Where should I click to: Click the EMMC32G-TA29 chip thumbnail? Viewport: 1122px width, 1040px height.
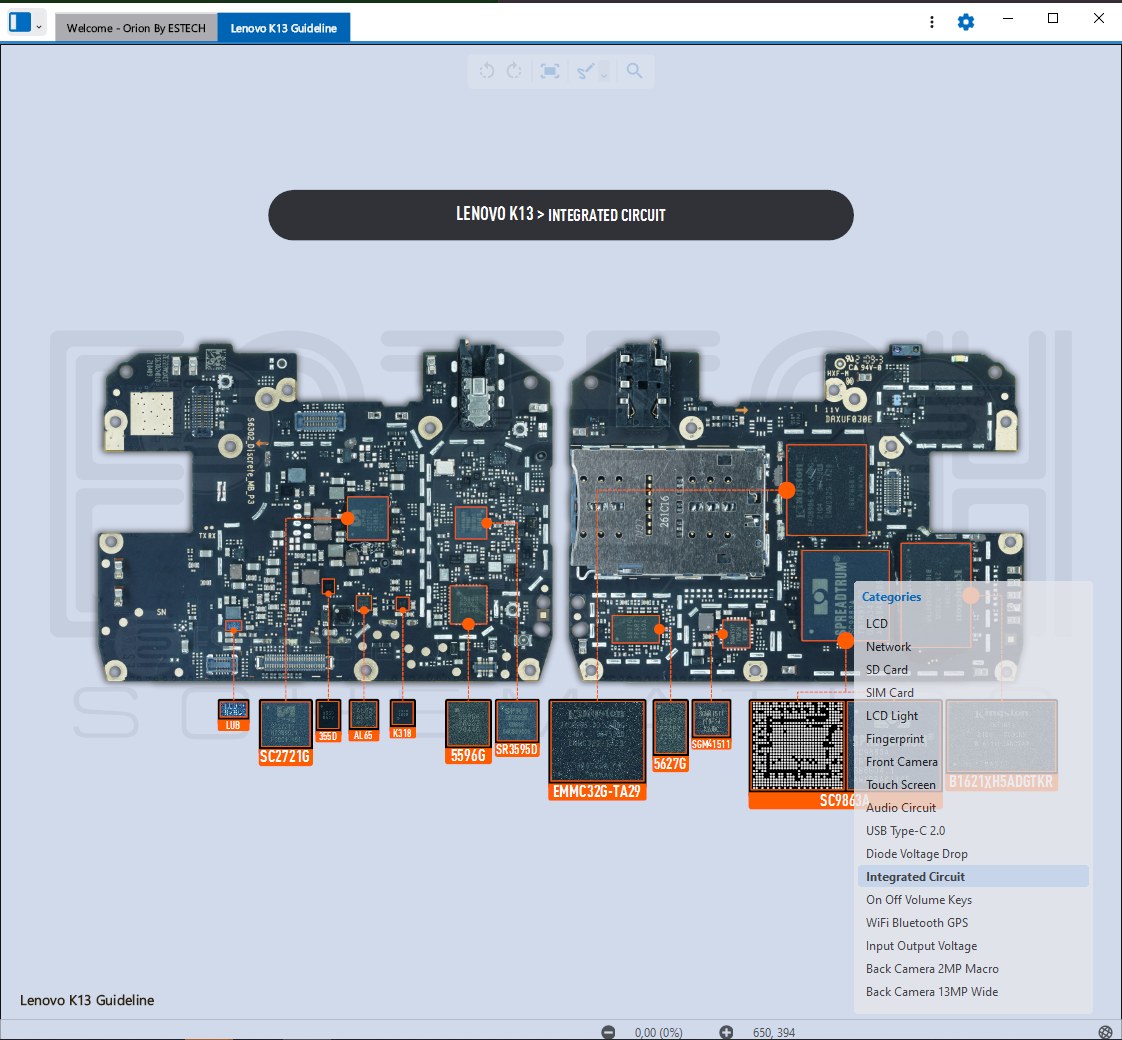coord(597,749)
